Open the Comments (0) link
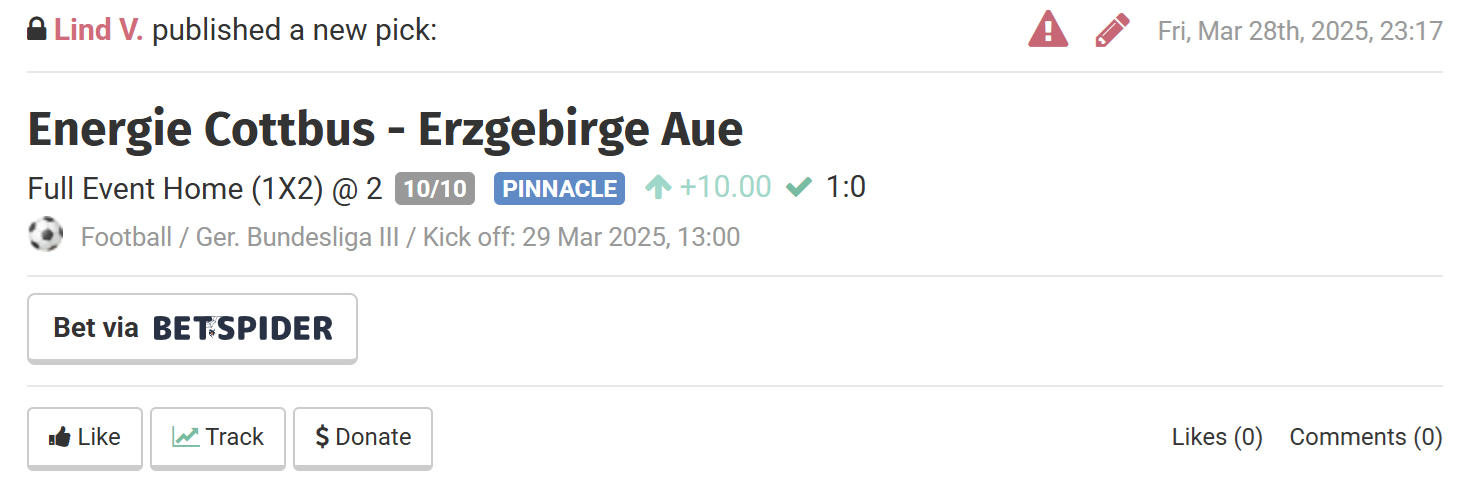The width and height of the screenshot is (1465, 478). pos(1366,437)
